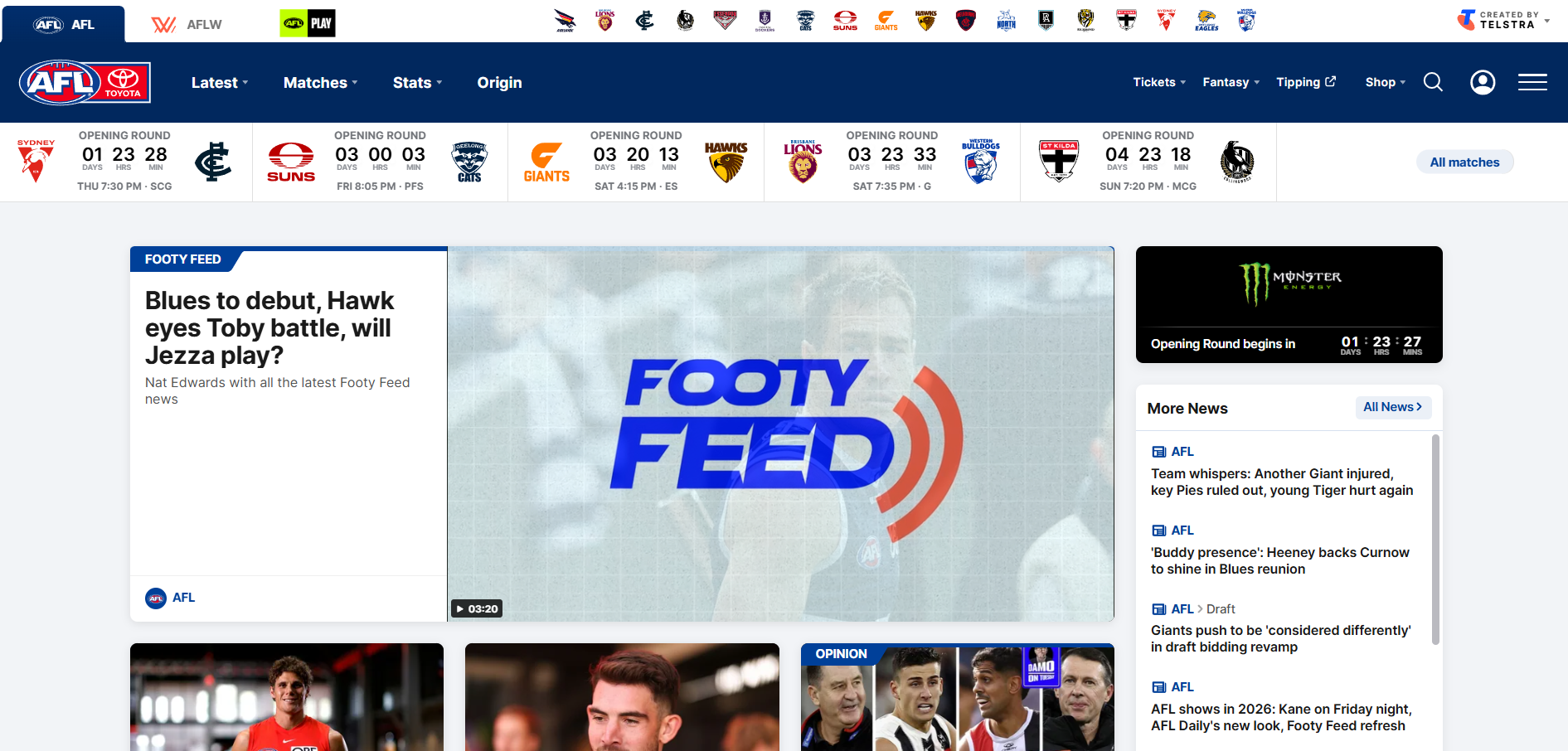Switch to the AFLW tab
Screen dimensions: 1568x751
[x=187, y=25]
